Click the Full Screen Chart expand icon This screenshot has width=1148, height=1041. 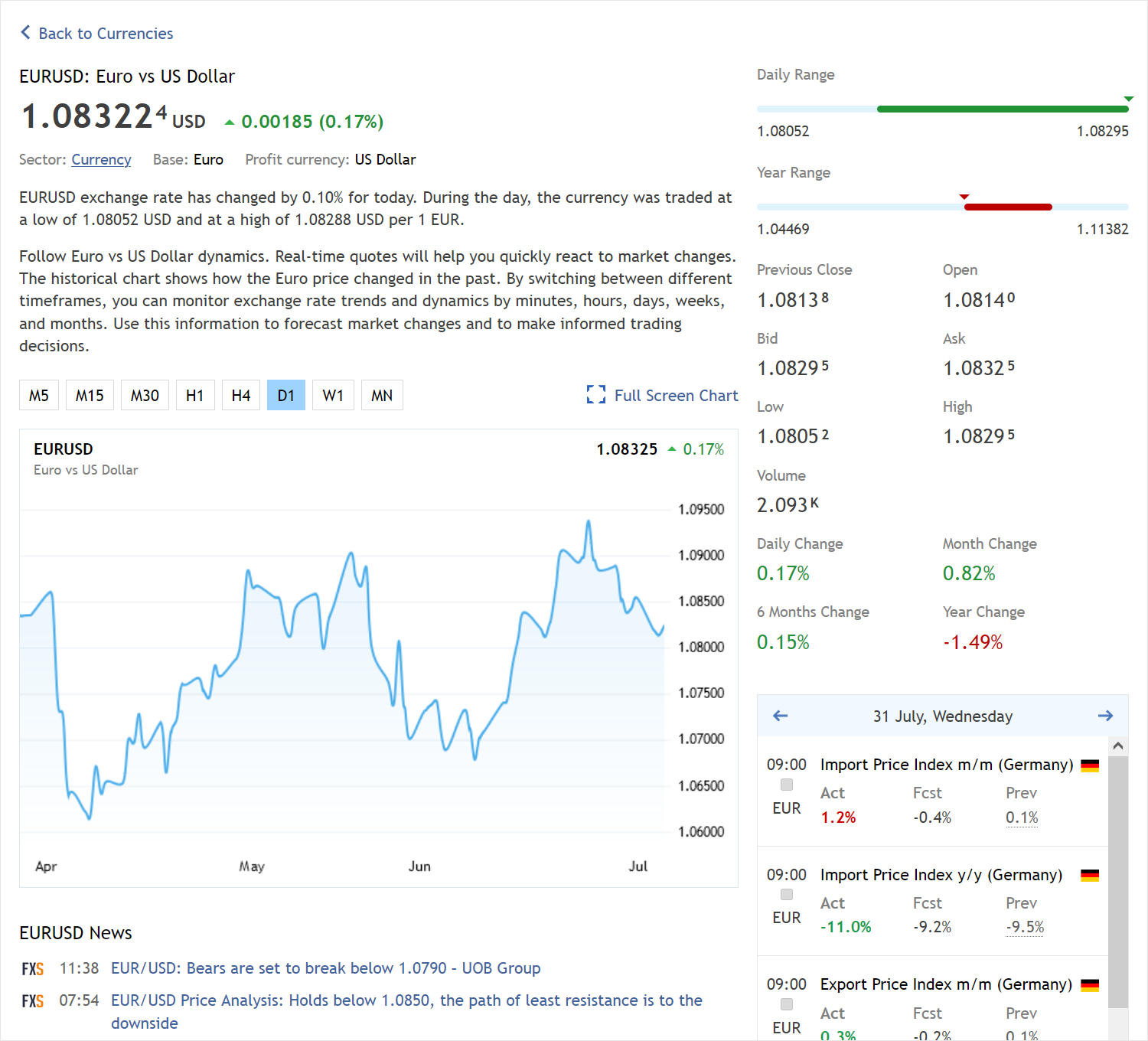coord(595,394)
